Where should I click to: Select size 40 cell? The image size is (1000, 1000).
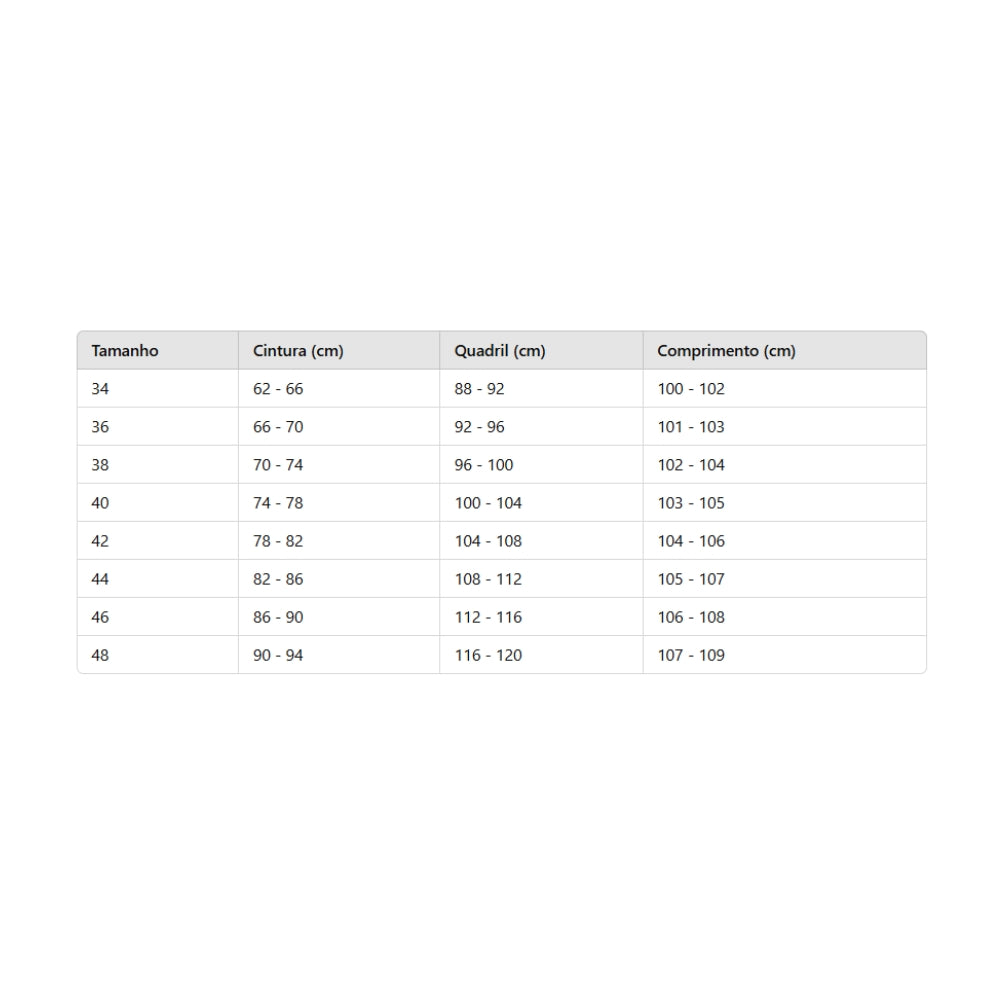click(x=100, y=503)
